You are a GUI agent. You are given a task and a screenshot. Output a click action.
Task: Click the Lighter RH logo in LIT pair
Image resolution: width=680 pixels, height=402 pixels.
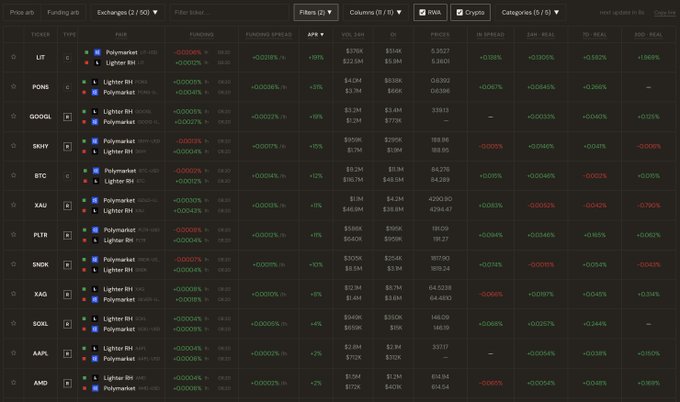[x=97, y=62]
